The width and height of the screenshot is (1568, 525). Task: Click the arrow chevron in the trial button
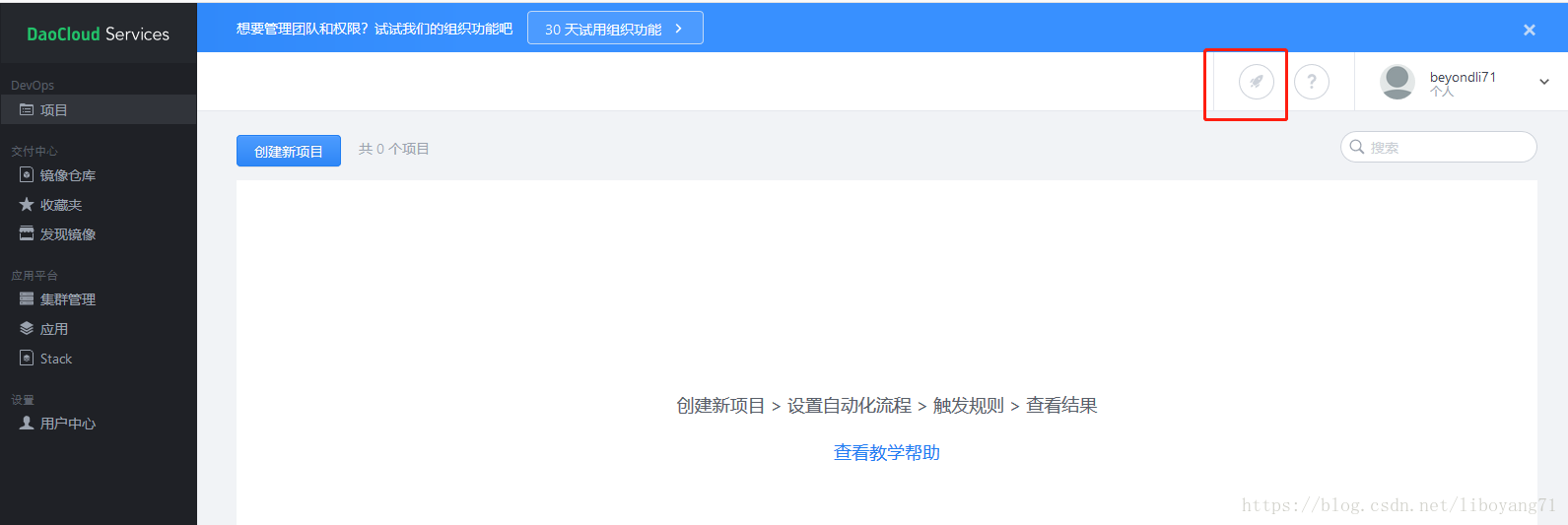(678, 29)
